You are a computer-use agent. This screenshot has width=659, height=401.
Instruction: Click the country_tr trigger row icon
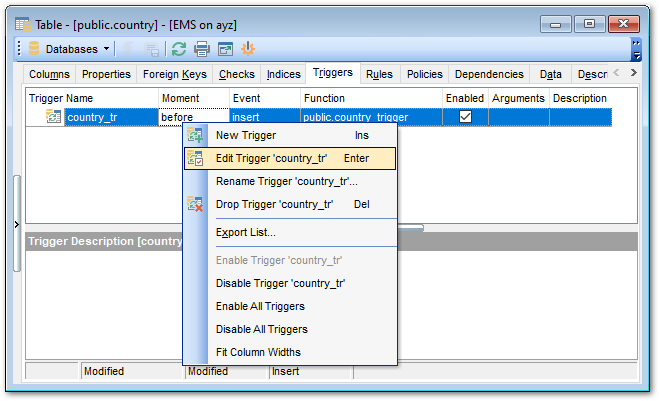pos(54,117)
